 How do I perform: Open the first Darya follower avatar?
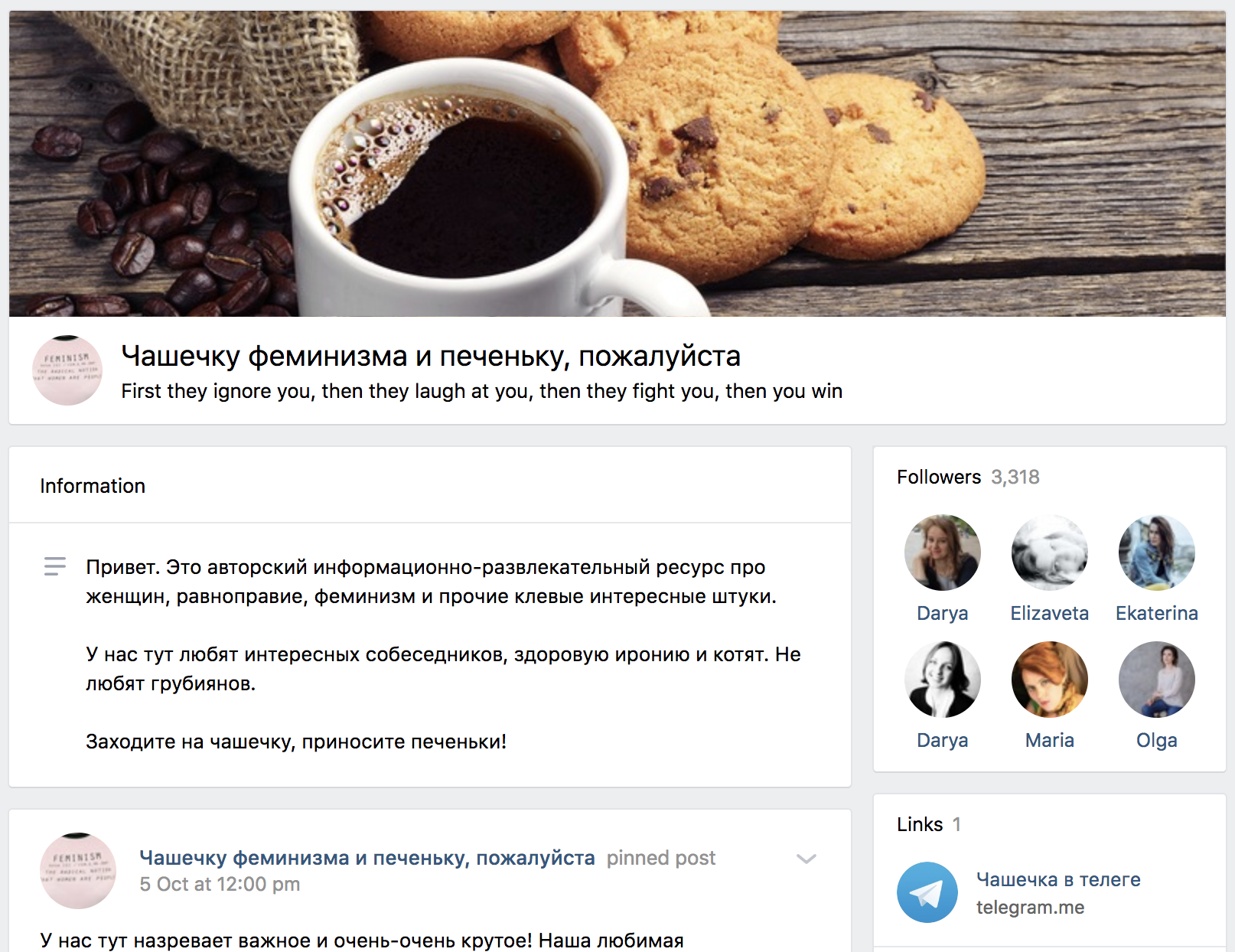[x=942, y=553]
